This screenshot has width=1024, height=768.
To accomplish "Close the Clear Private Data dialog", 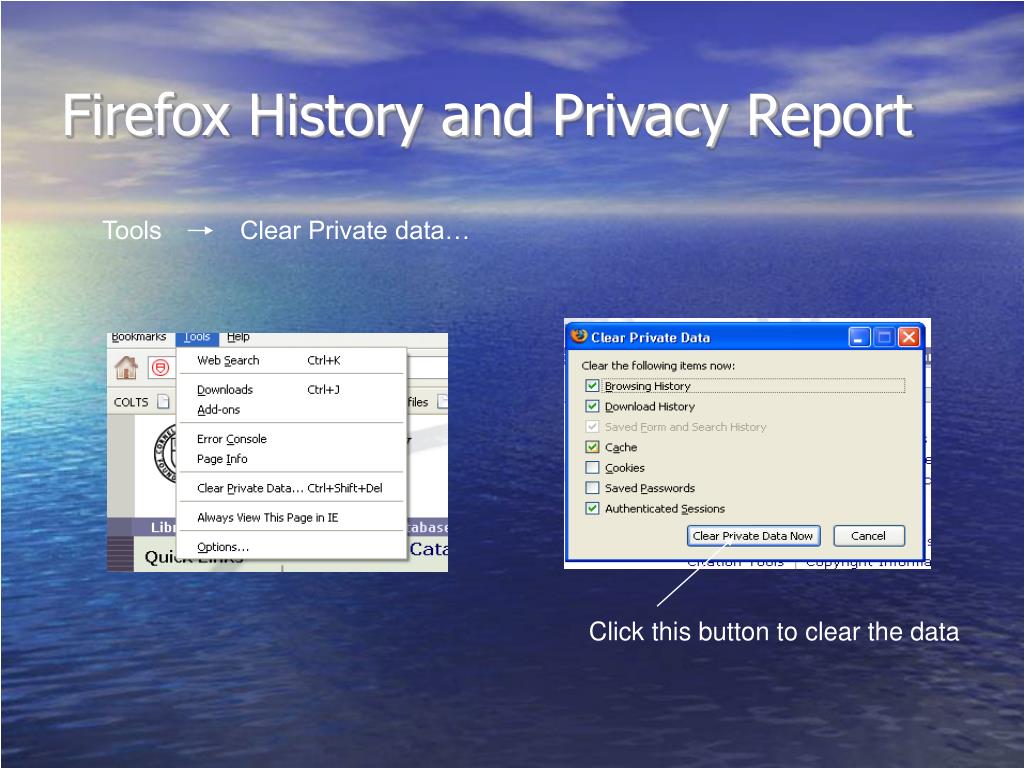I will pos(909,338).
